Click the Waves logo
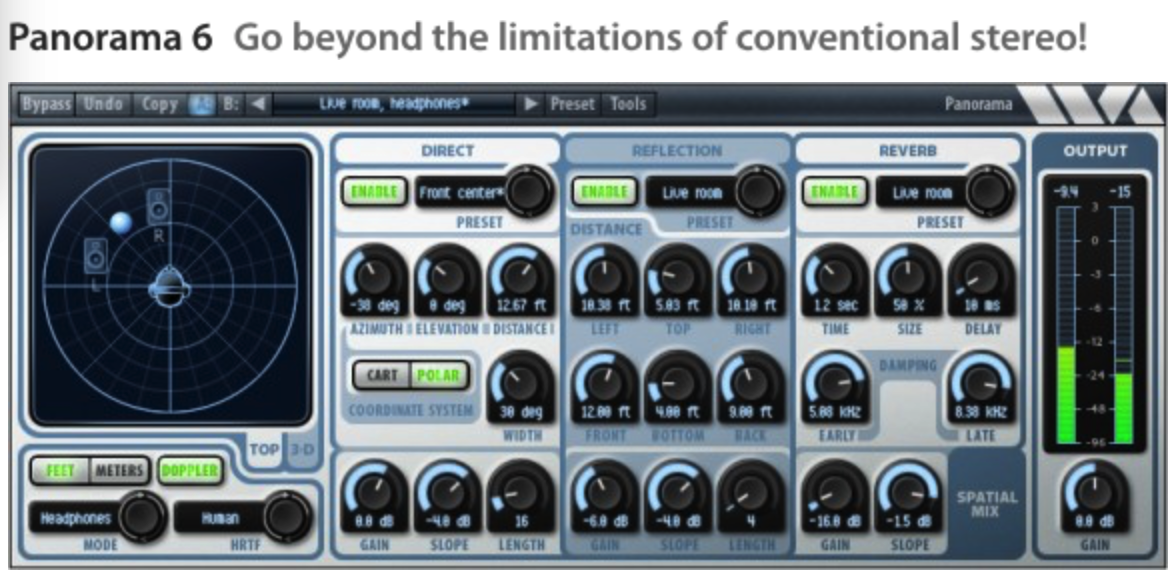Viewport: 1176px width, 570px height. tap(1092, 104)
